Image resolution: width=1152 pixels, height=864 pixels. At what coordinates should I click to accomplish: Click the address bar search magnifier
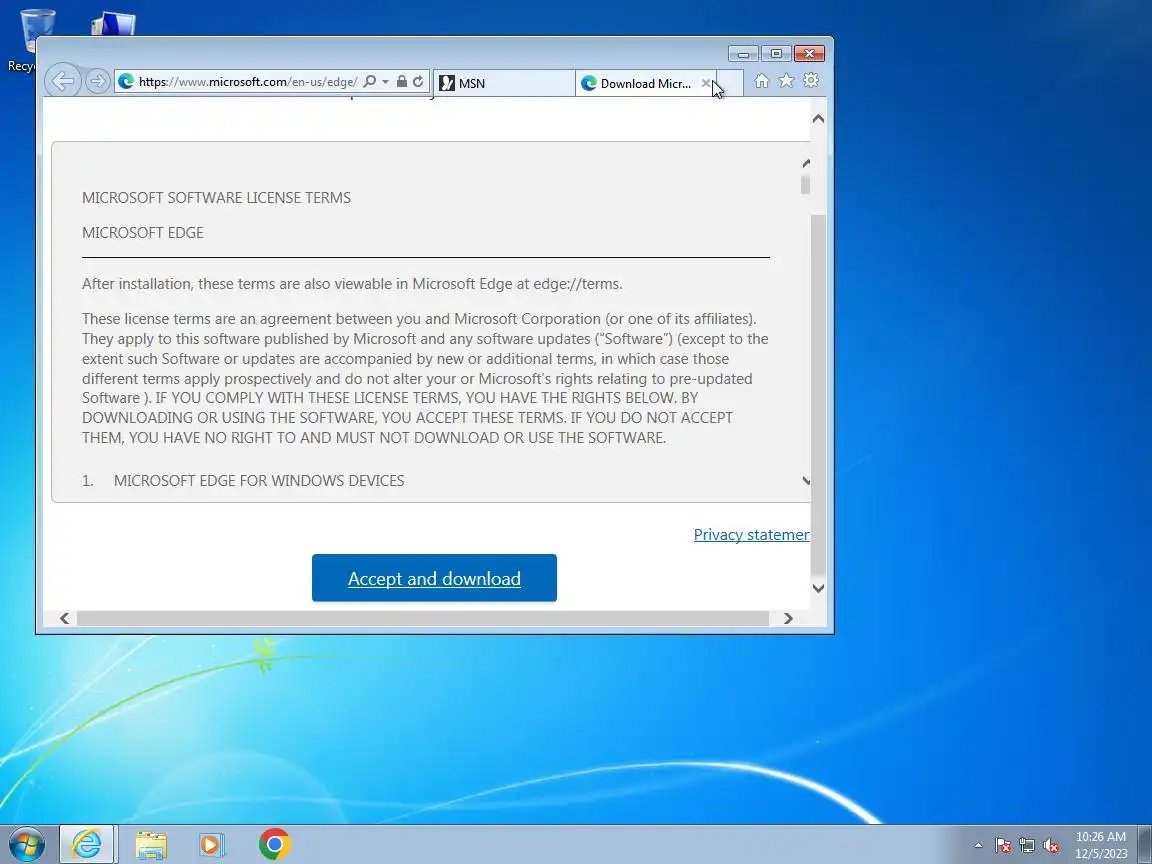pos(370,81)
